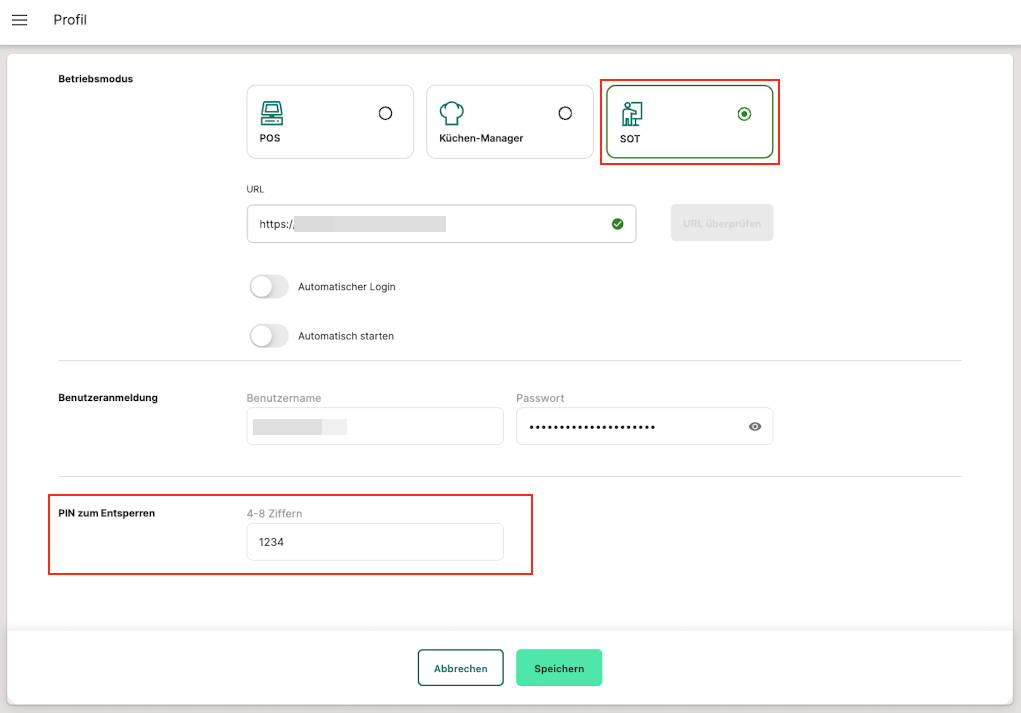Click the Küchen-Manager chef hat icon
Viewport: 1021px width, 713px height.
click(451, 112)
